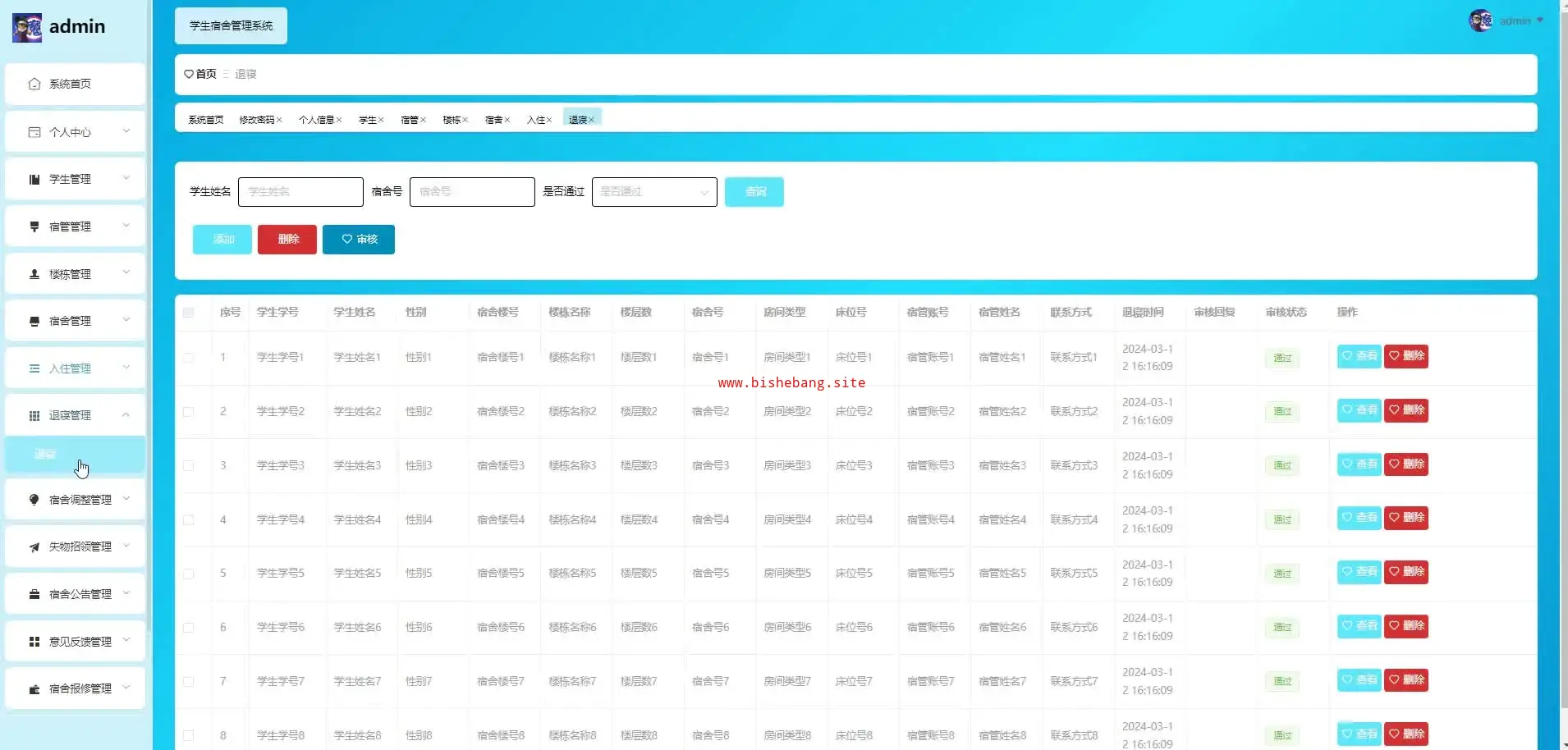Close the 学生 tab with its X
This screenshot has height=750, width=1568.
point(381,120)
